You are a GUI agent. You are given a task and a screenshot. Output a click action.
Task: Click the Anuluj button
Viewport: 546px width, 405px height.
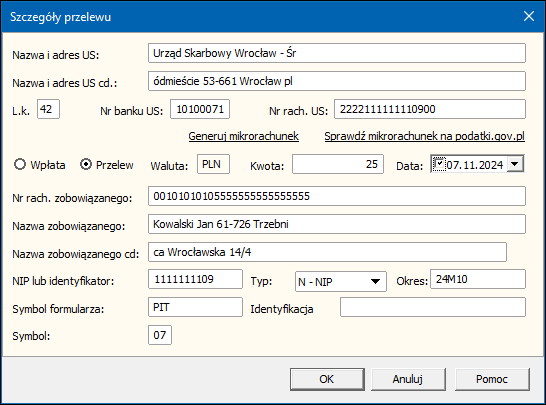(x=408, y=379)
